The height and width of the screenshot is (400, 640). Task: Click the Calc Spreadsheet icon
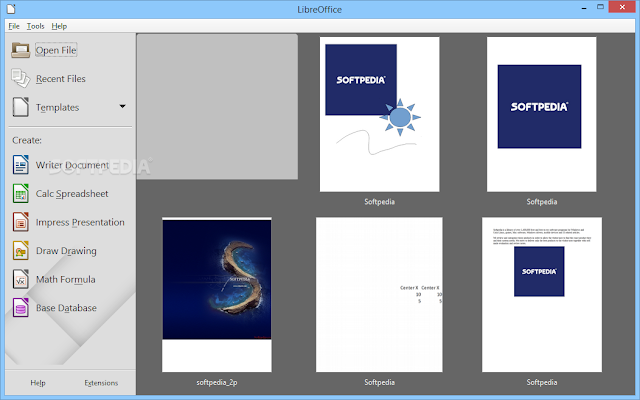coord(20,193)
